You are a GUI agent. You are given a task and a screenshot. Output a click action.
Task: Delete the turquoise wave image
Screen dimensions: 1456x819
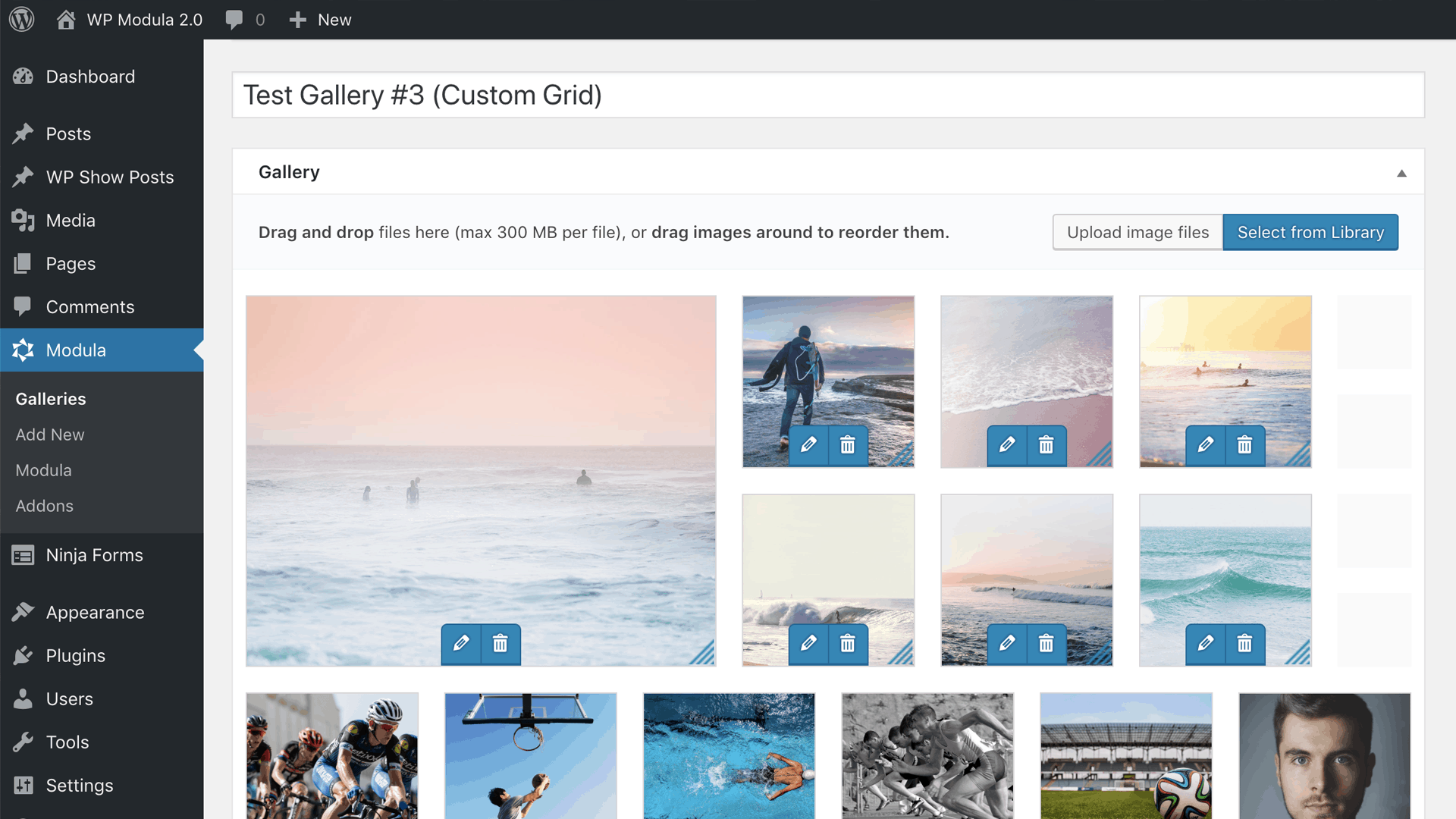coord(1245,645)
